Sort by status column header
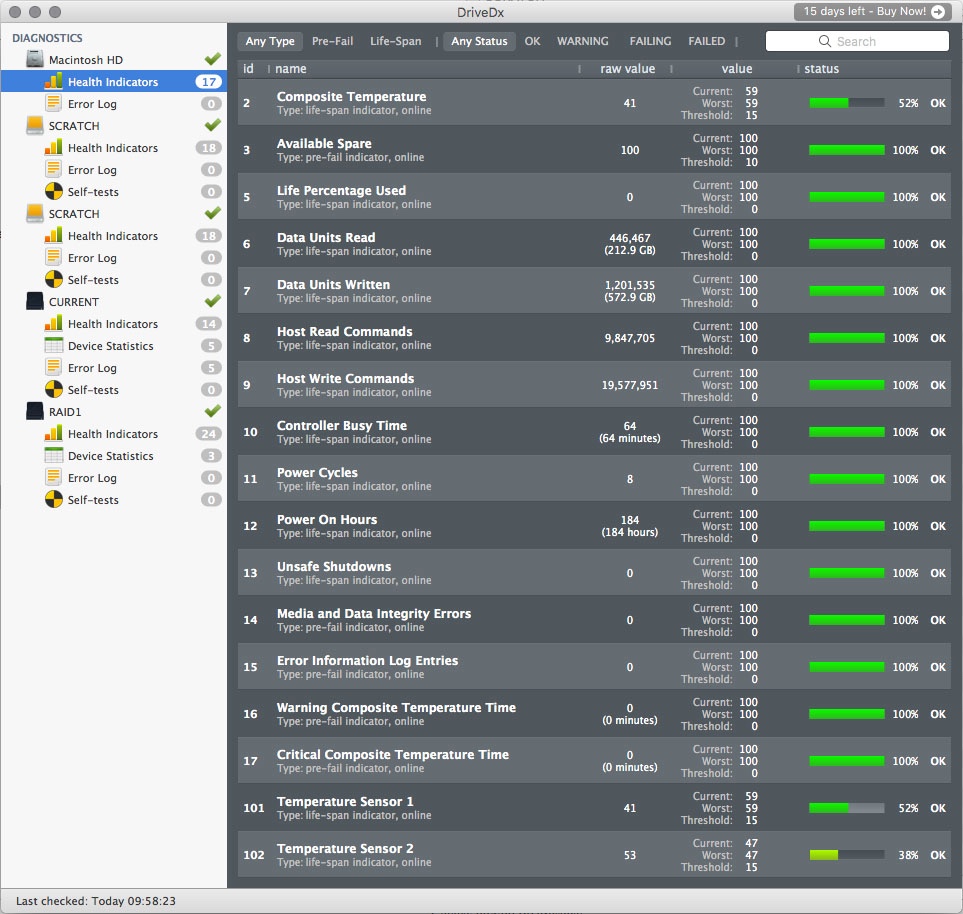 click(821, 69)
